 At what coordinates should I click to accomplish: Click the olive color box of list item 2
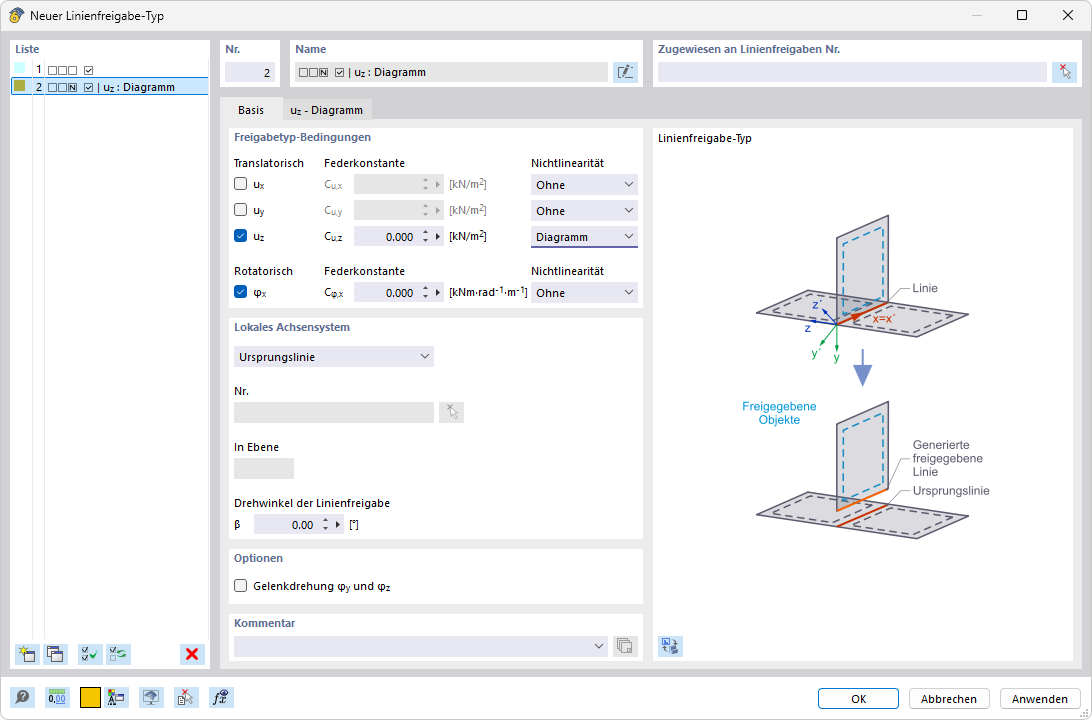tap(20, 86)
